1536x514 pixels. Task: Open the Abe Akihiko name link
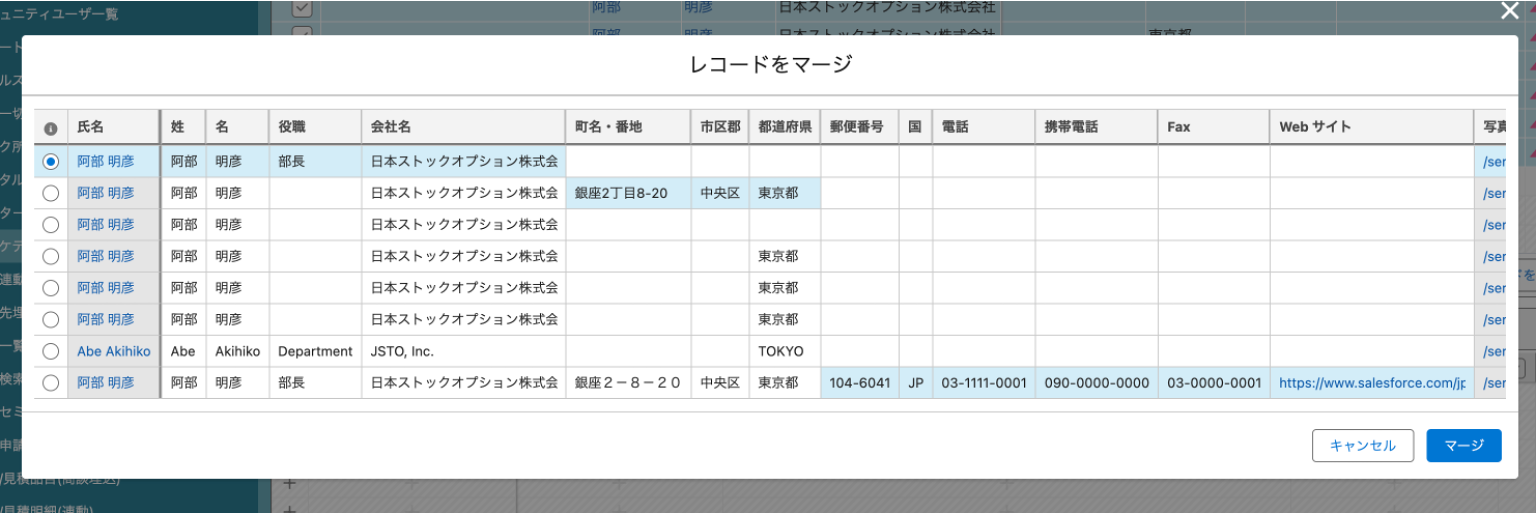click(x=114, y=352)
